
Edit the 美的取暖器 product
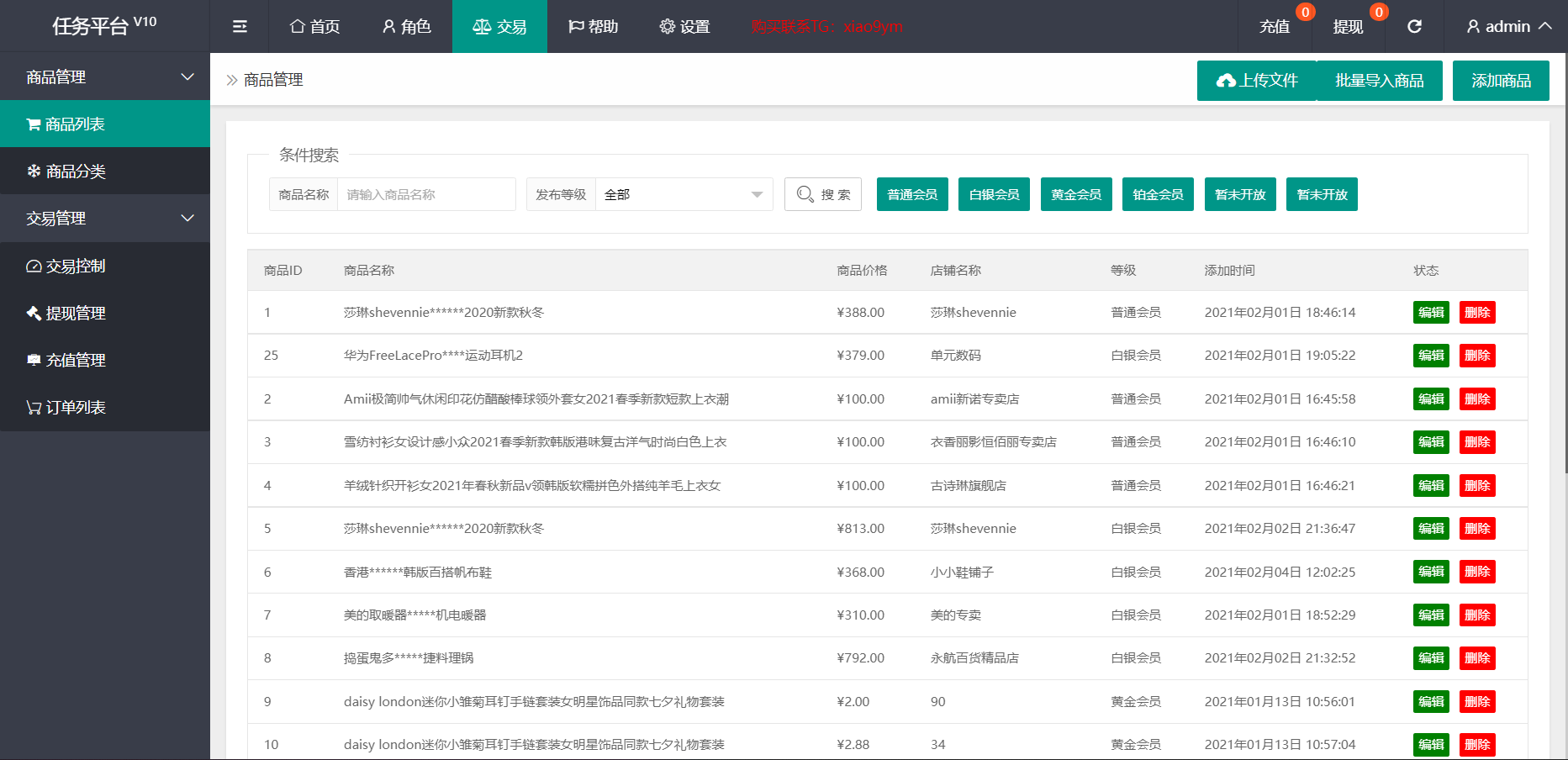click(1431, 615)
